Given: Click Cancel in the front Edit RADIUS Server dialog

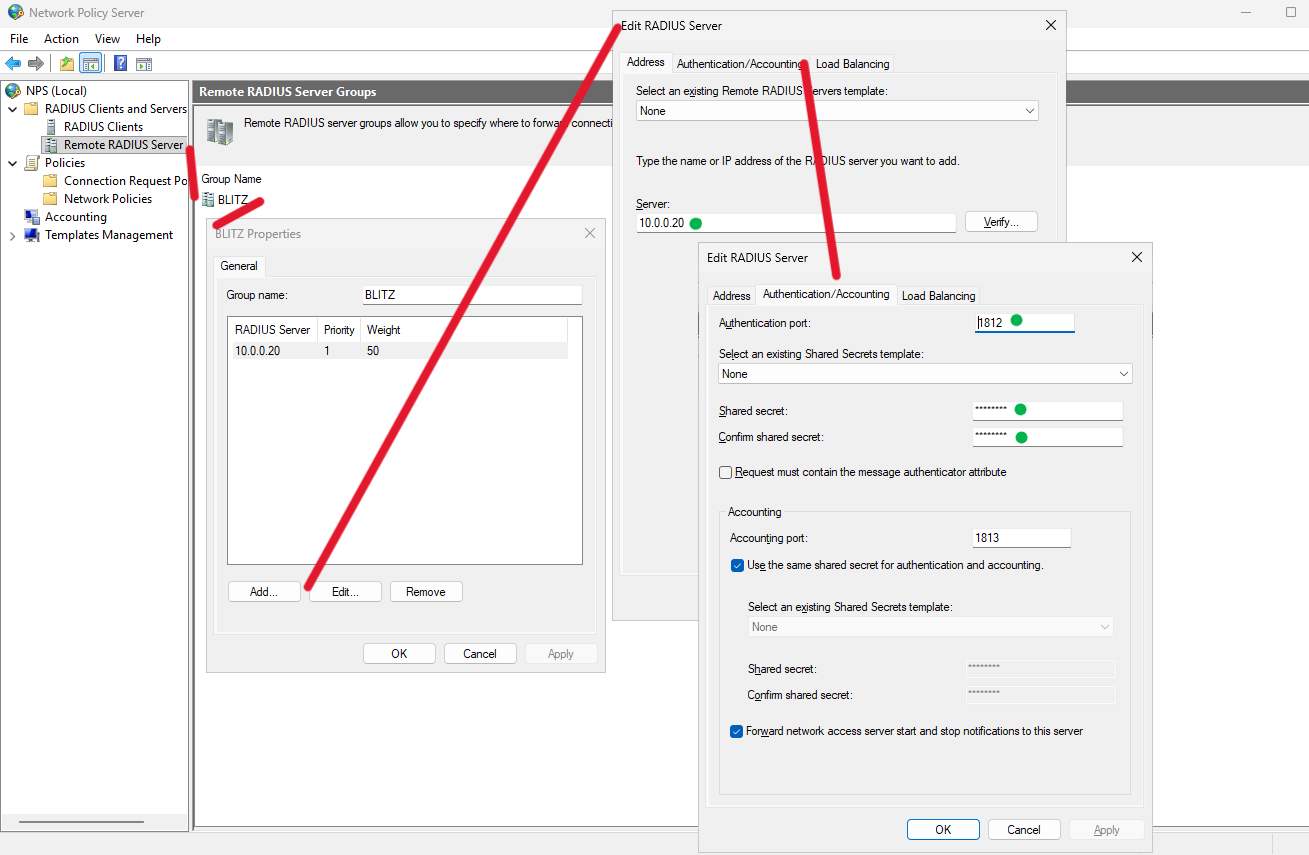Looking at the screenshot, I should coord(1024,830).
